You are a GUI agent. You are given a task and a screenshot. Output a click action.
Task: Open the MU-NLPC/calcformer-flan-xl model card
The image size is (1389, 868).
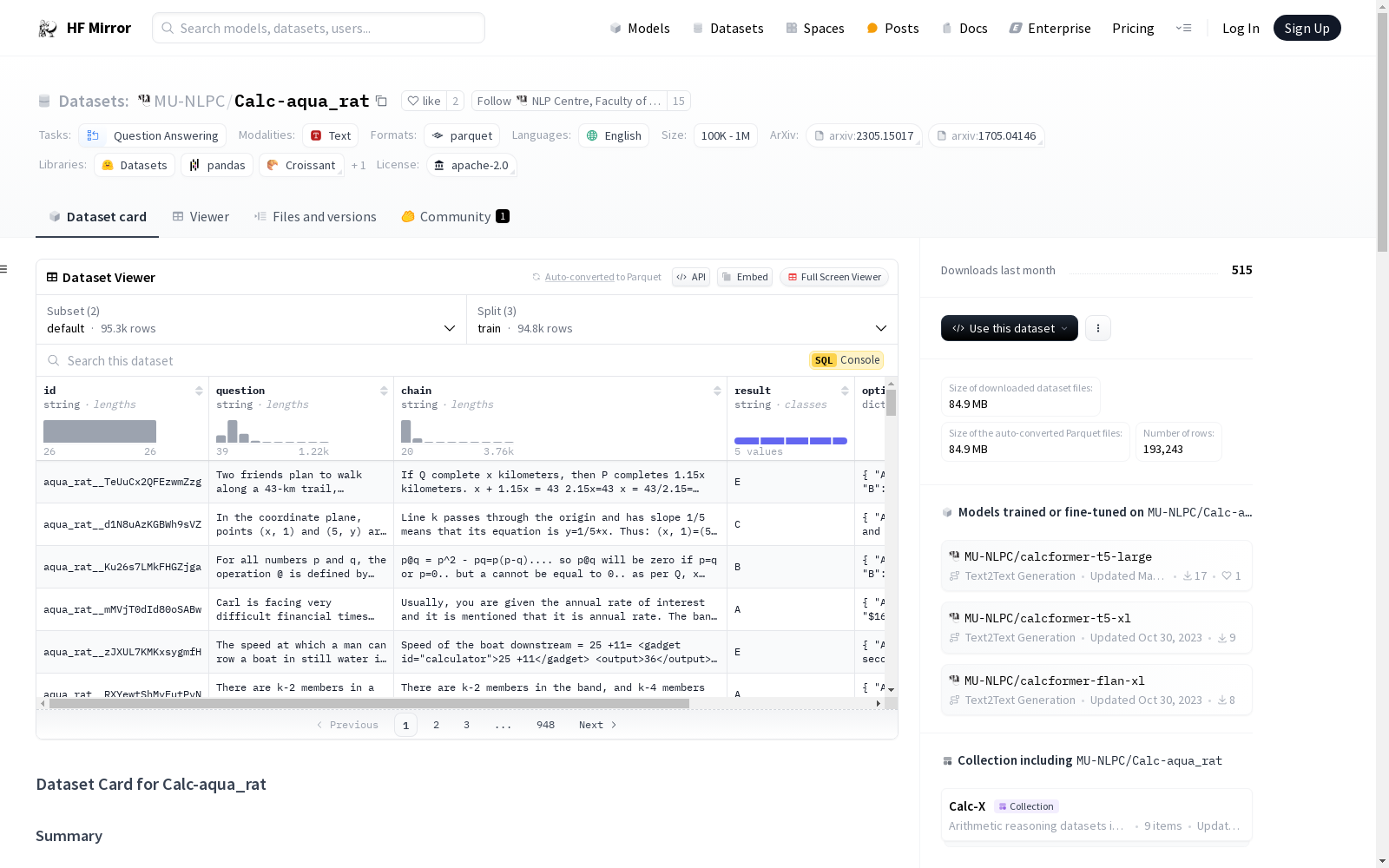[x=1096, y=689]
